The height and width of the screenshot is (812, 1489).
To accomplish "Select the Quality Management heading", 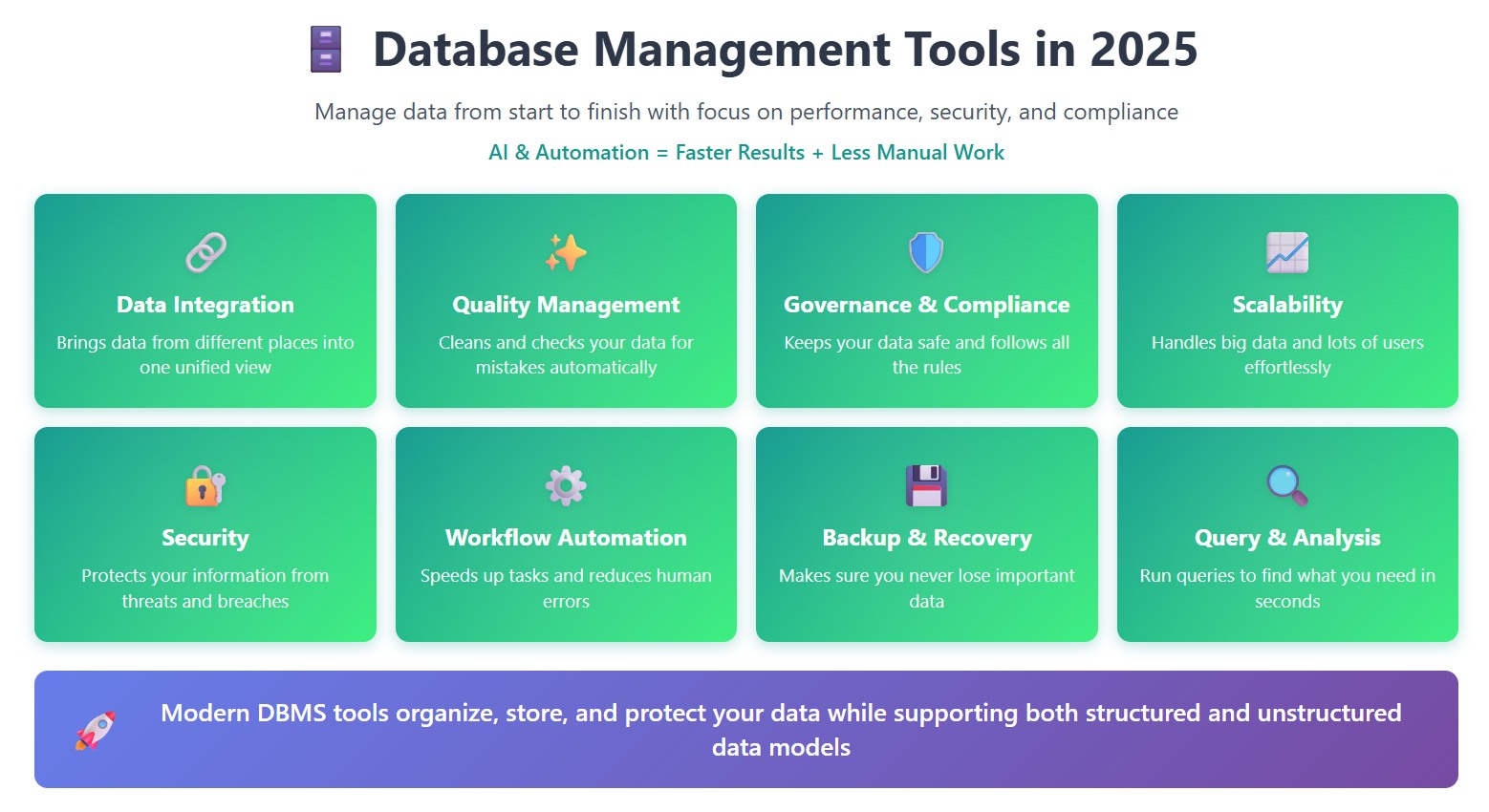I will 566,305.
